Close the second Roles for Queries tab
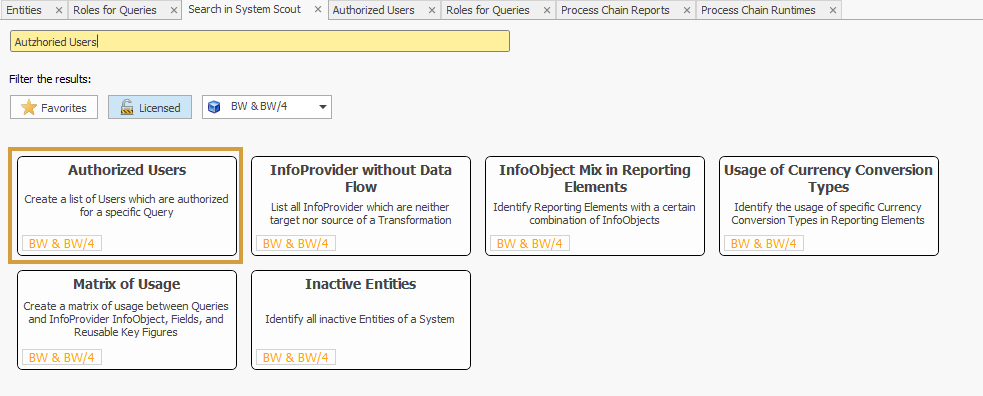 click(546, 10)
